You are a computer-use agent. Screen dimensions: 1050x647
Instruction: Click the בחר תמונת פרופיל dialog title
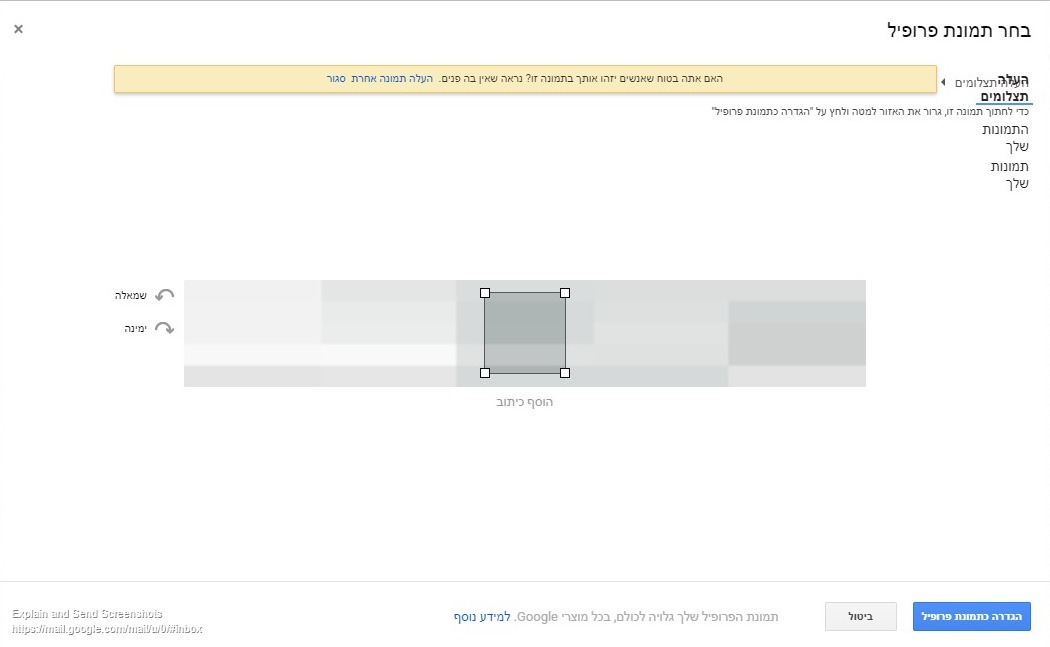[x=959, y=29]
